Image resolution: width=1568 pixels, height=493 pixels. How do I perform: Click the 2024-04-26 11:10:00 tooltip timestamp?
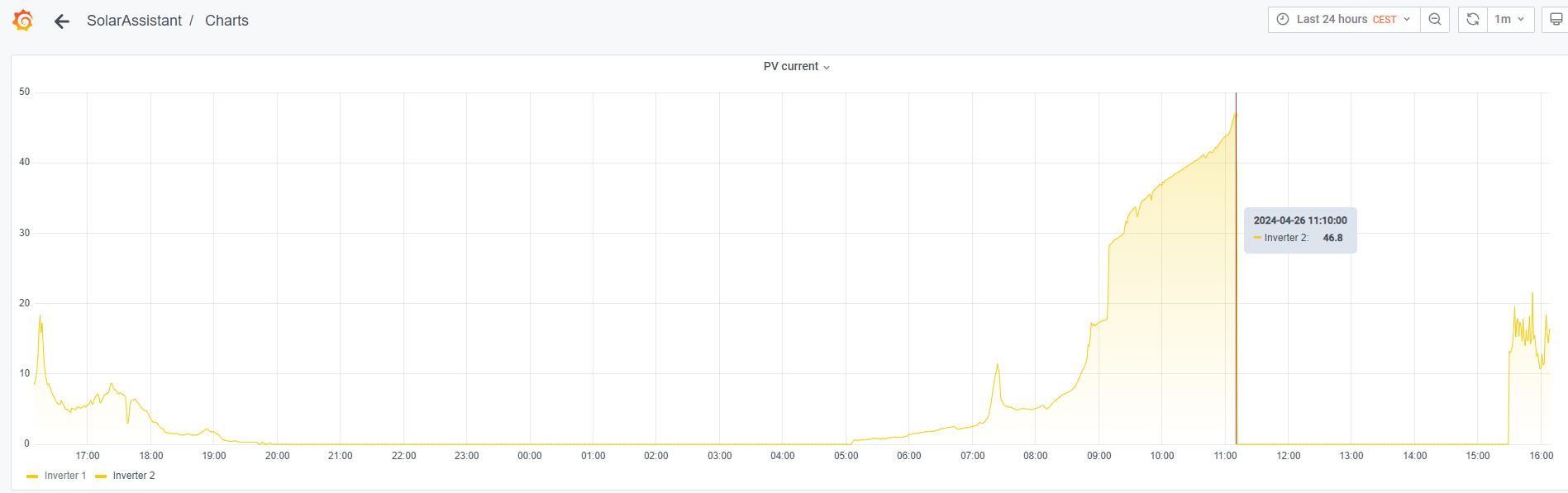coord(1300,220)
